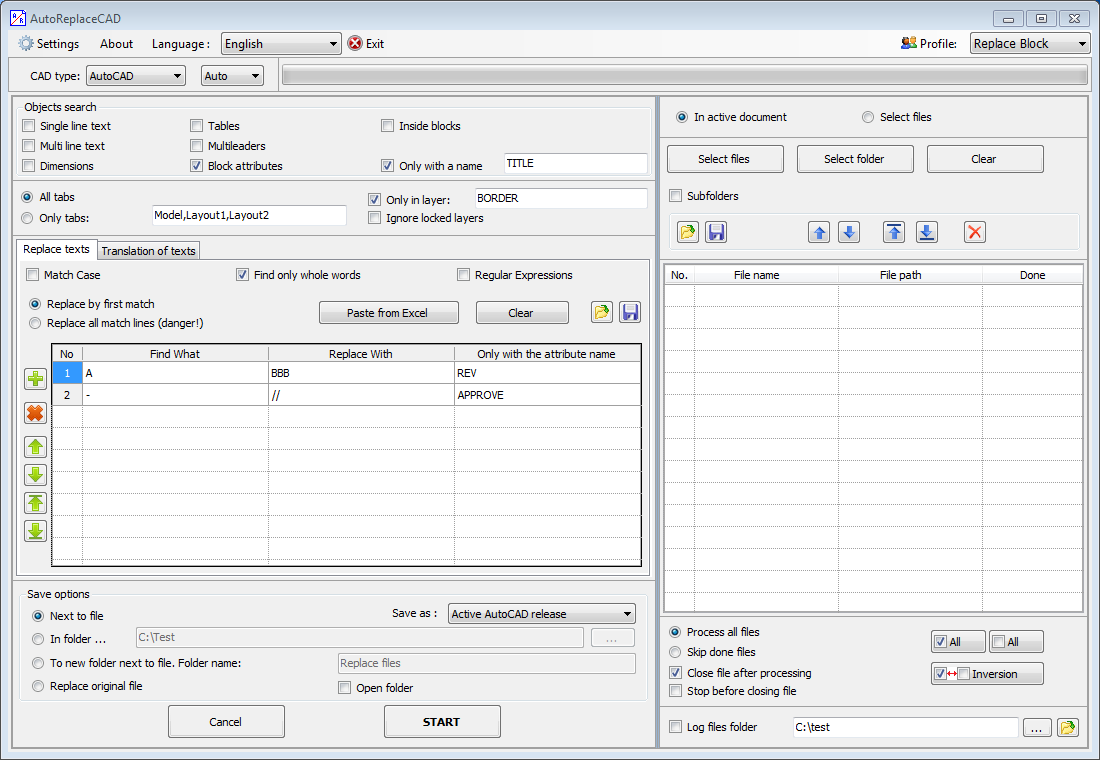Open file list with folder icon

[688, 232]
